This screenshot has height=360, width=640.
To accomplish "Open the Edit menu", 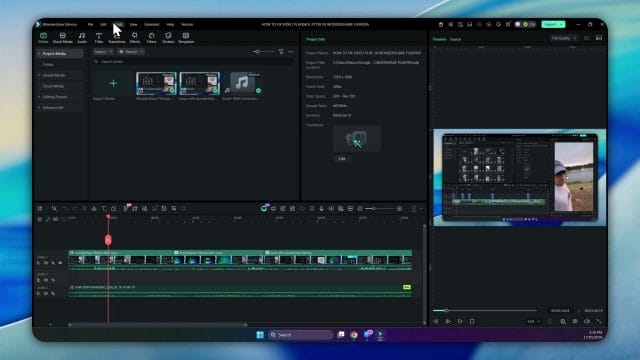I will [x=103, y=24].
